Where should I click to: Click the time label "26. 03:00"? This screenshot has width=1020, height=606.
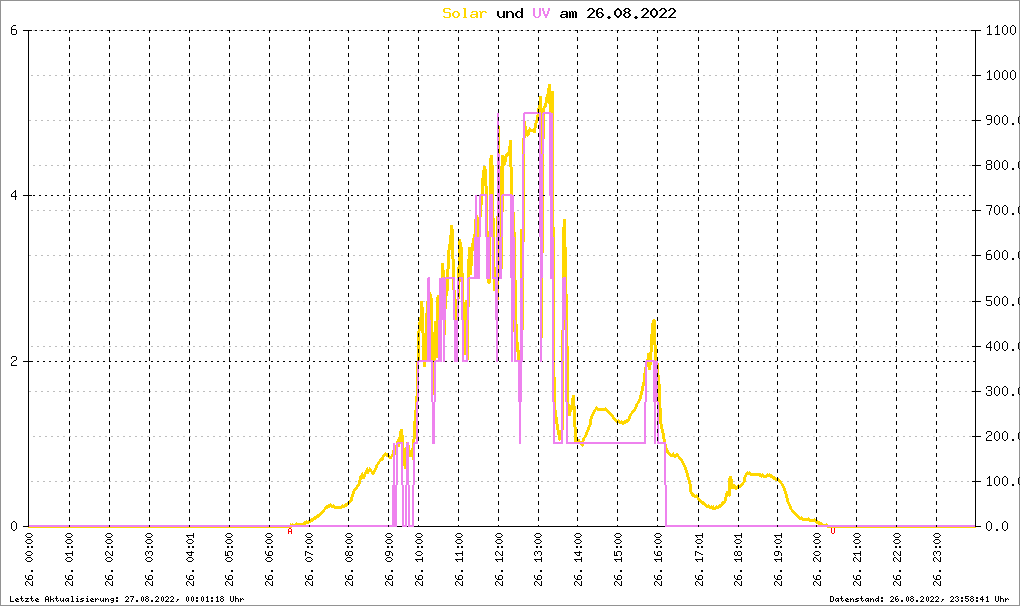[x=150, y=559]
